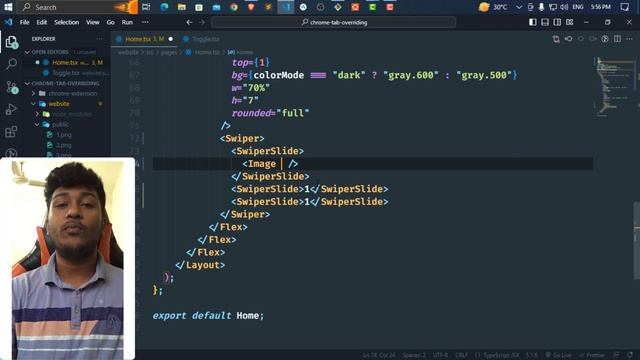Split the editor to the right
This screenshot has width=640, height=360.
pos(617,39)
